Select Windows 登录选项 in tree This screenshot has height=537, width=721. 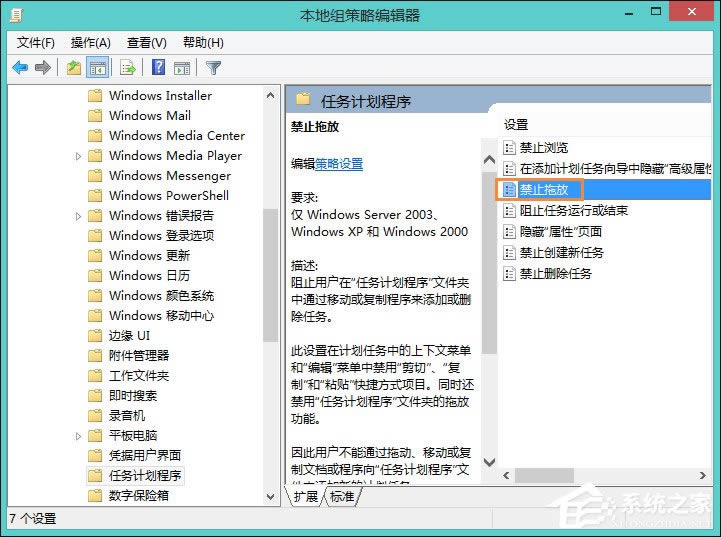(x=161, y=236)
